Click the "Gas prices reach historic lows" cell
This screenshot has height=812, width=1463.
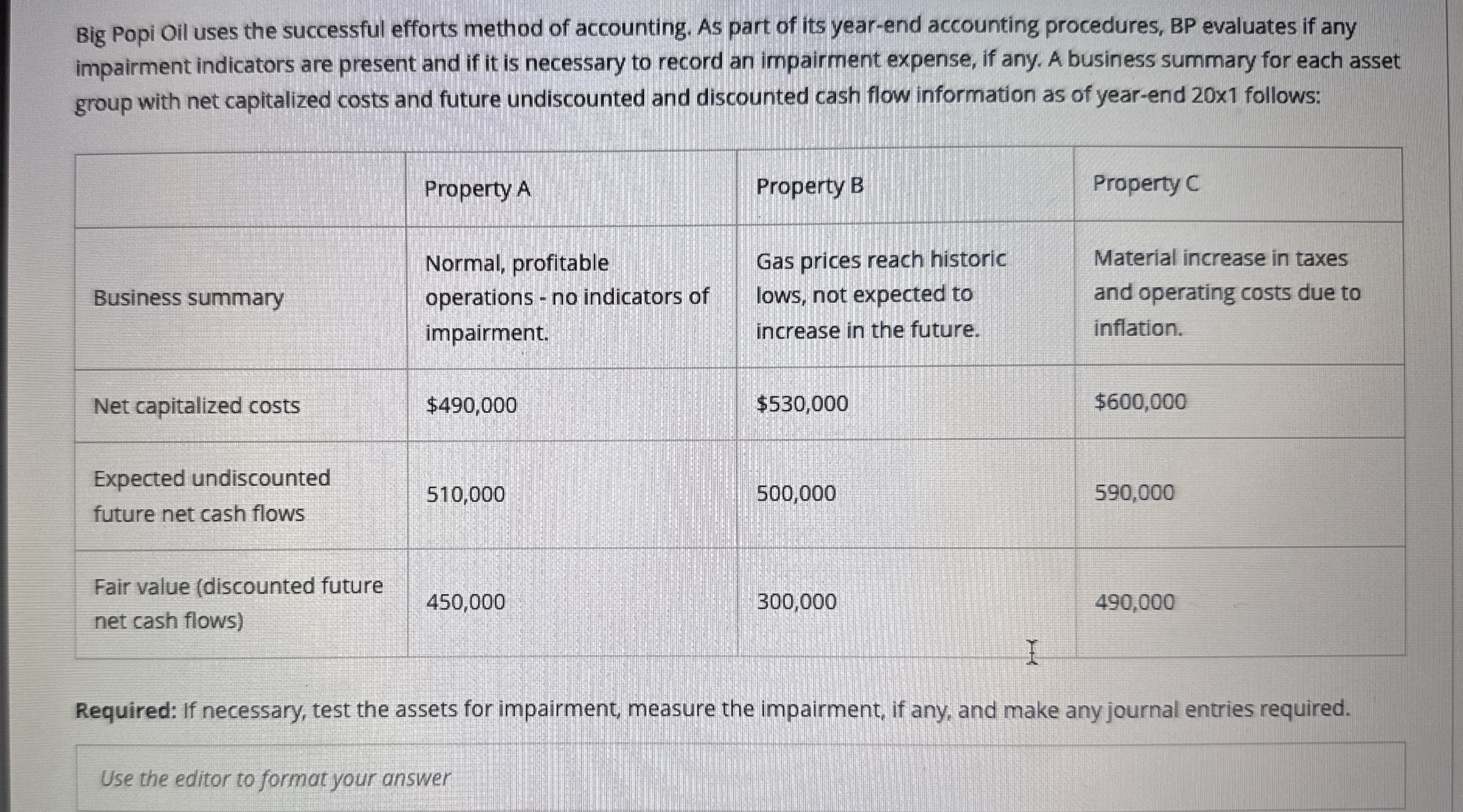tap(880, 295)
